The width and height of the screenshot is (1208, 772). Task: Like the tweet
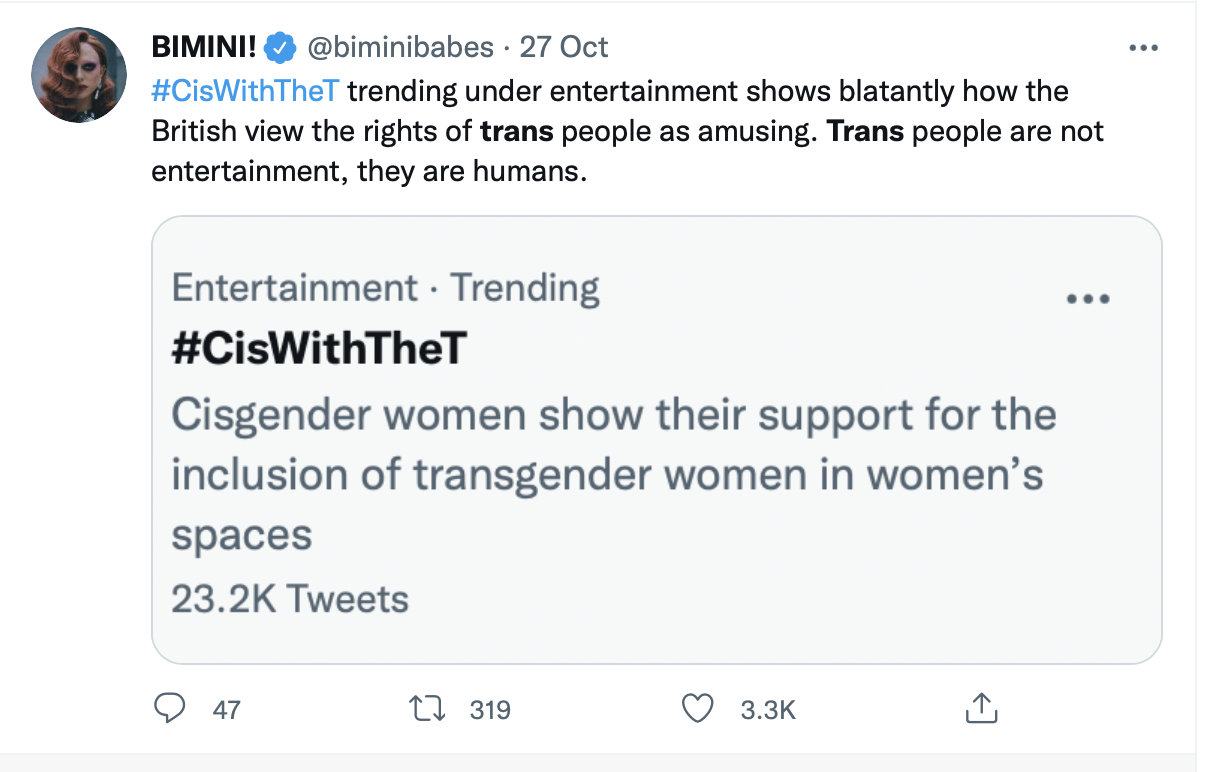pos(697,708)
